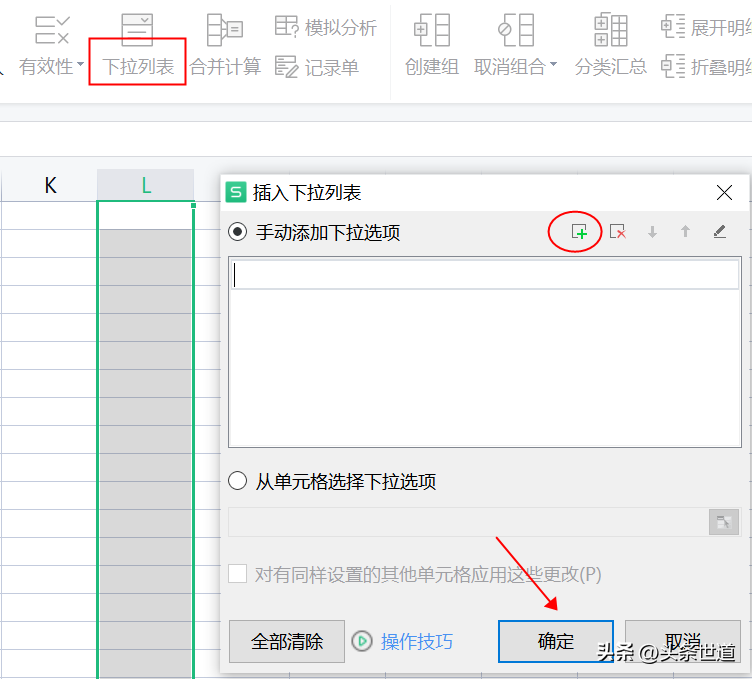
Task: Click the range selector icon
Action: click(723, 522)
